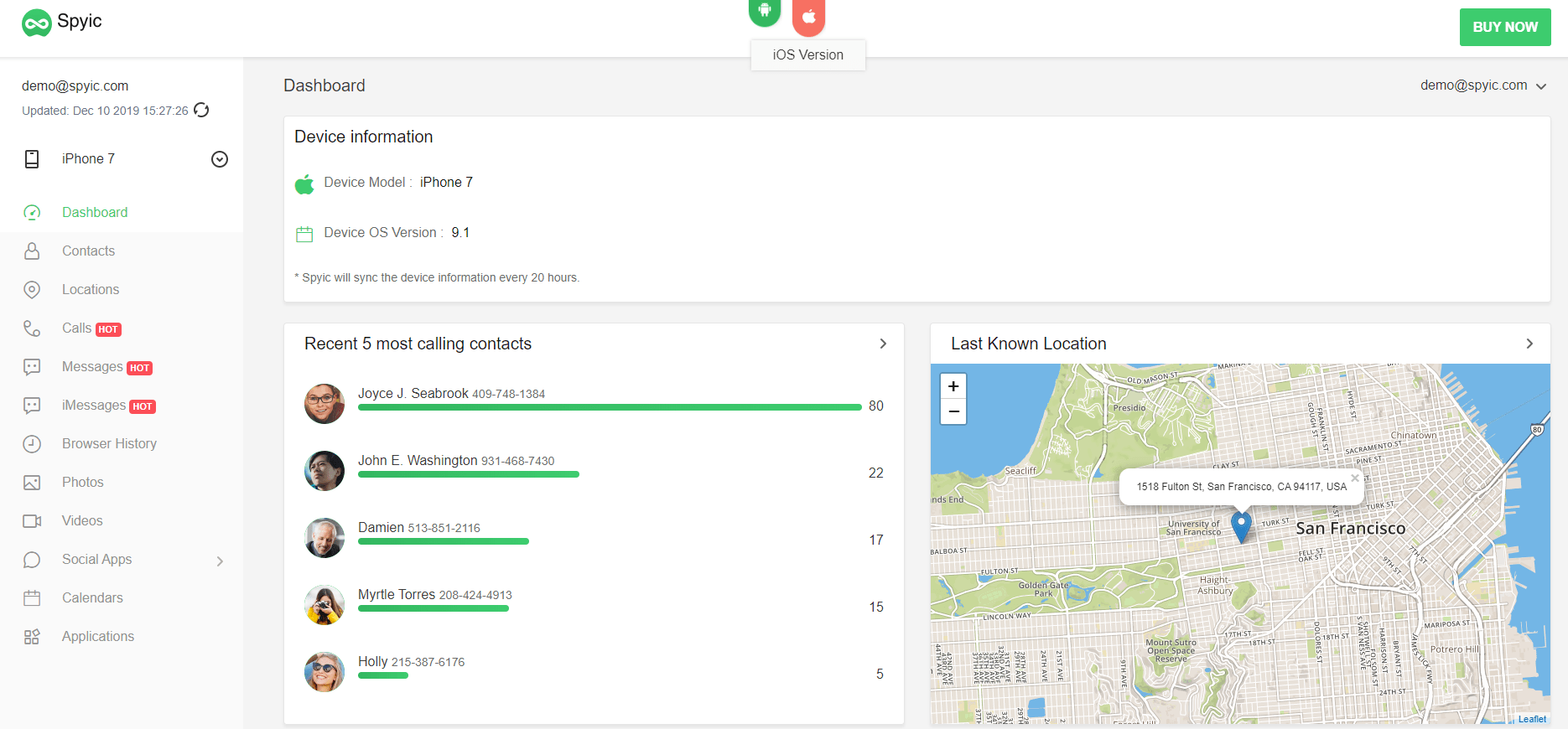Click the BUY NOW button
The height and width of the screenshot is (729, 1568).
(x=1505, y=27)
